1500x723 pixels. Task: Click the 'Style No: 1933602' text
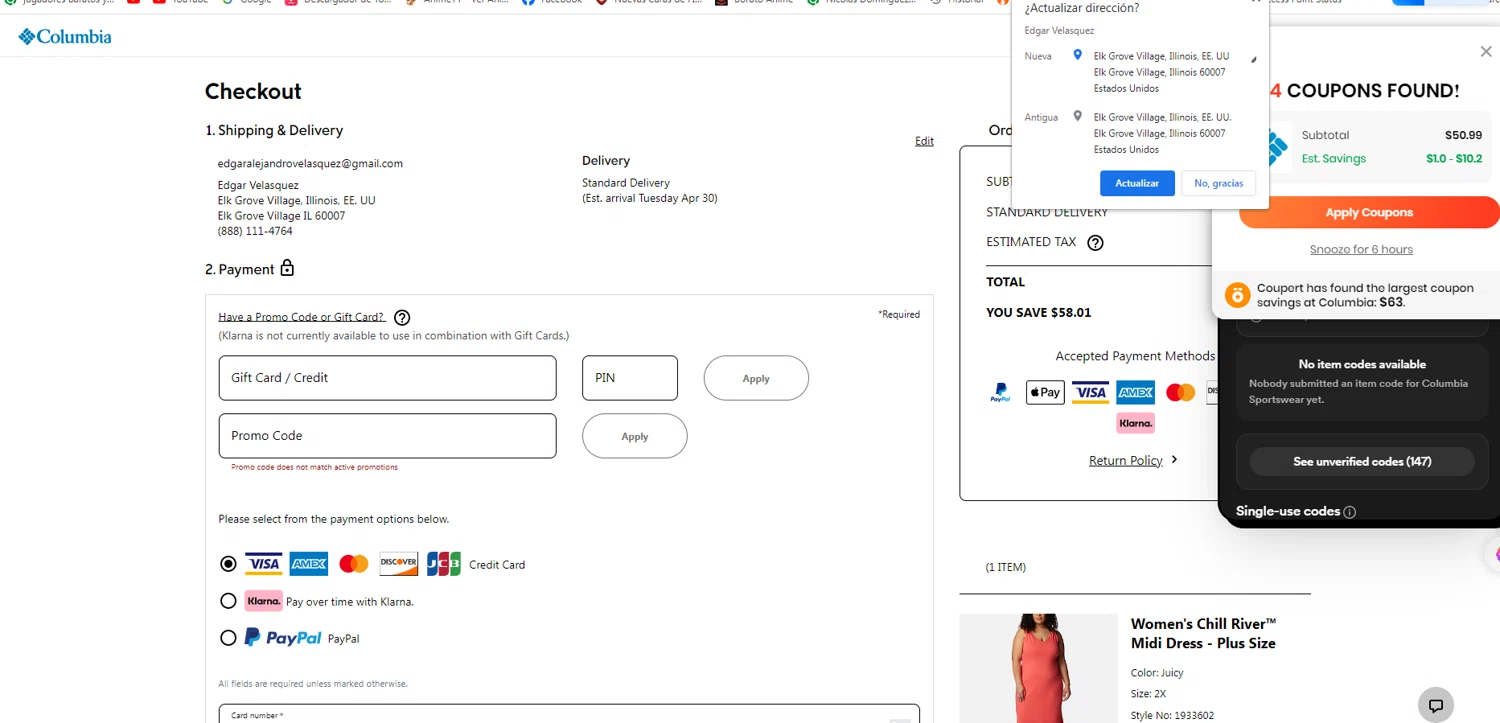1172,716
